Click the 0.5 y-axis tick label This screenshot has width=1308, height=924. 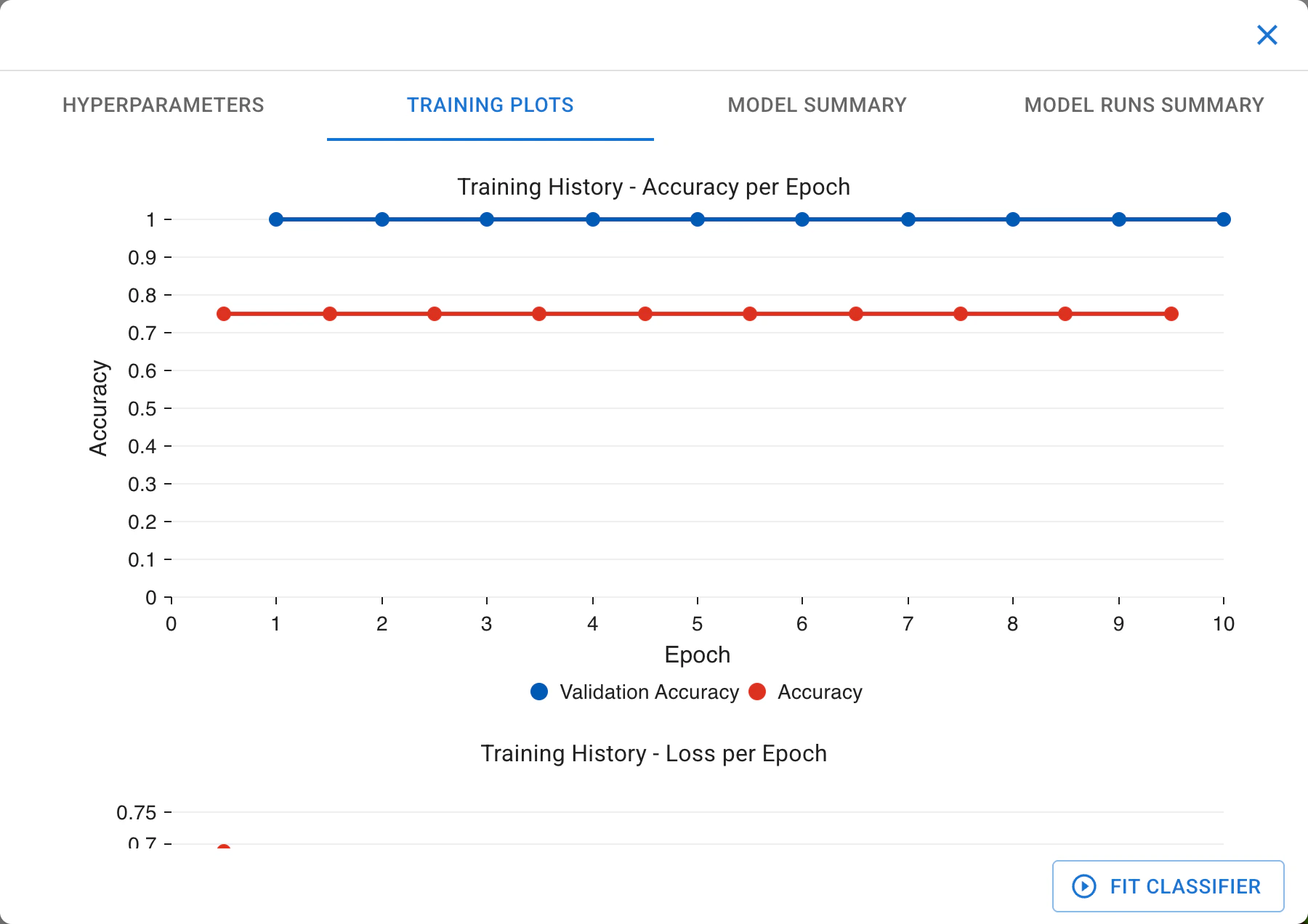pyautogui.click(x=142, y=409)
